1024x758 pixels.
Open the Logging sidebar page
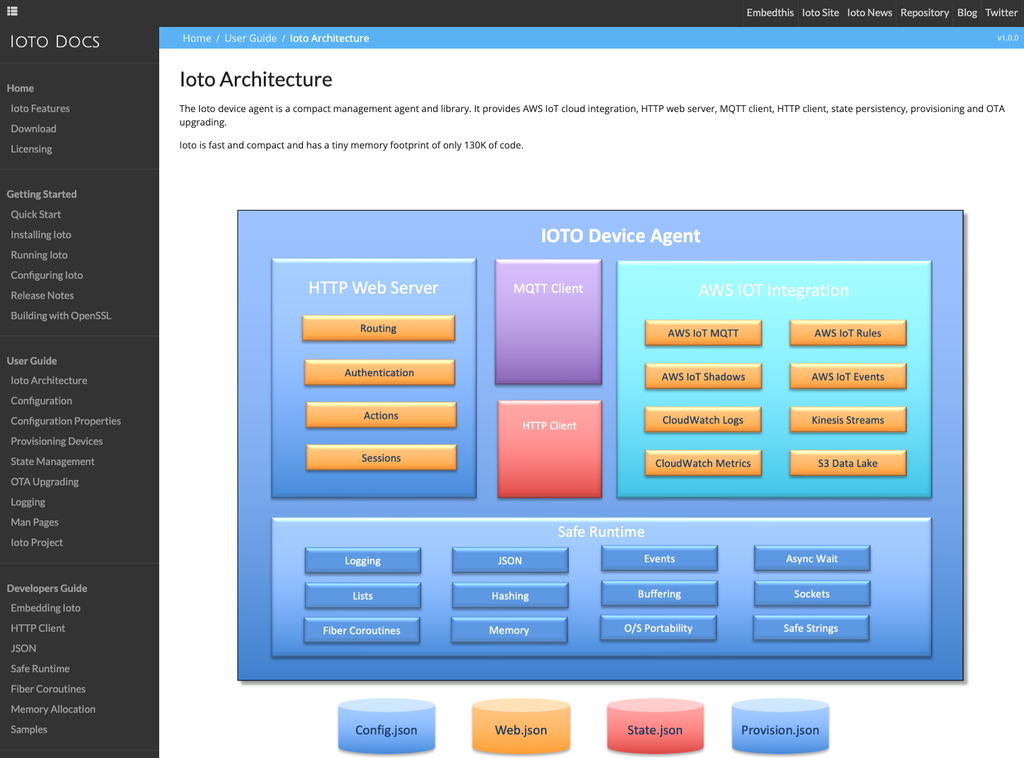(27, 501)
